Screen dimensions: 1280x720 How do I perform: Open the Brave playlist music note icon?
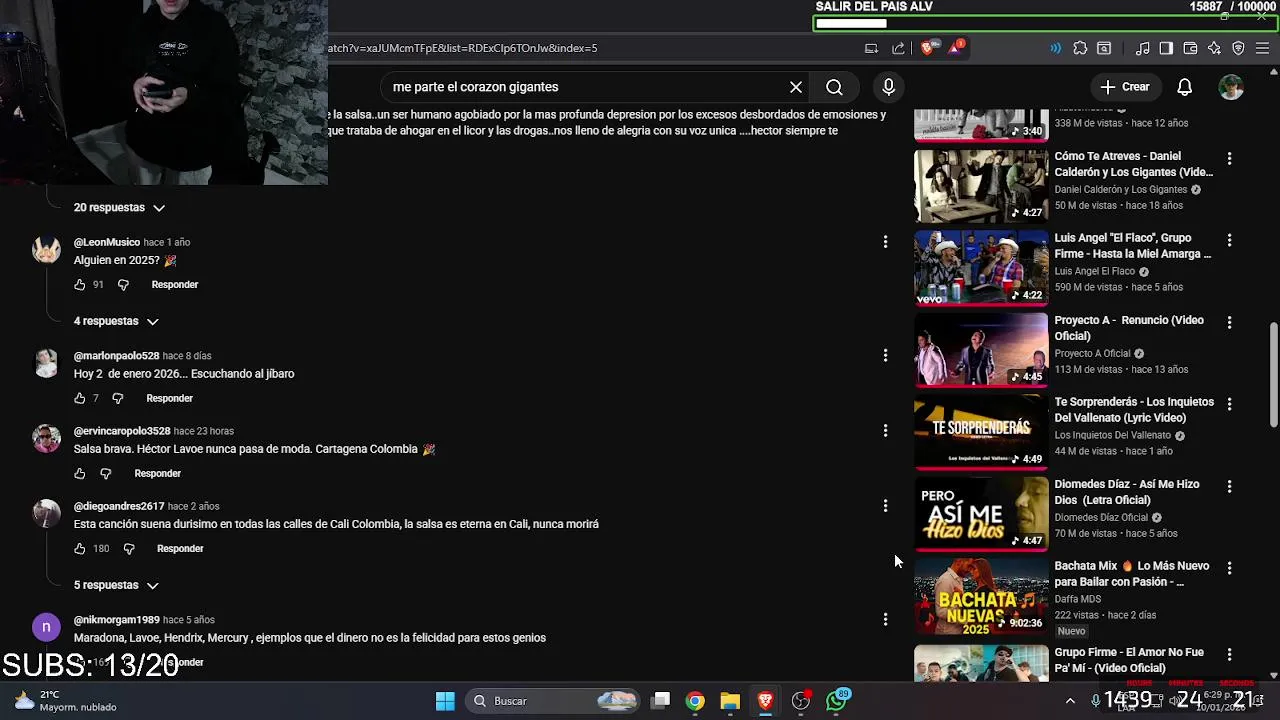pos(1143,48)
